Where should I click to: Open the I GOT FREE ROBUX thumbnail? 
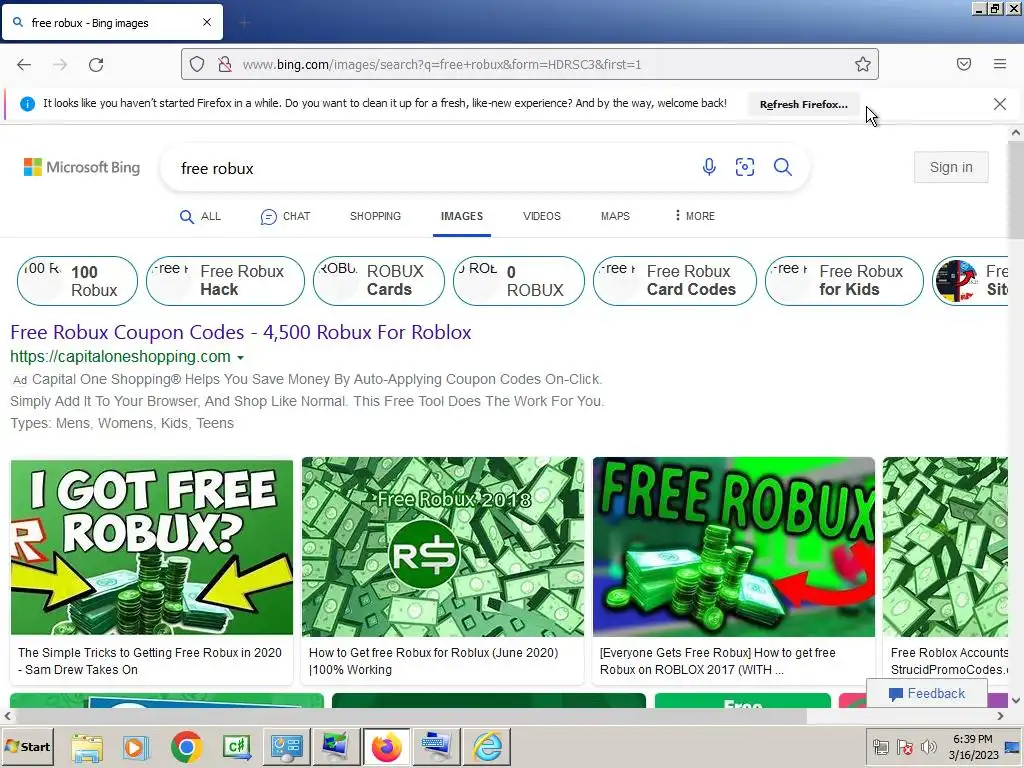[x=152, y=547]
